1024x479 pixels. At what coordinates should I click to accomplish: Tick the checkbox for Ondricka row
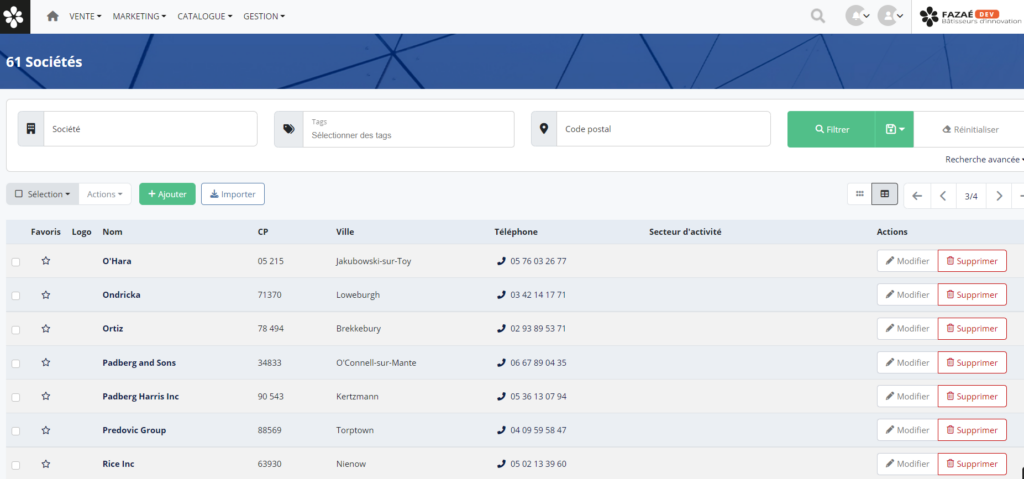tap(15, 295)
